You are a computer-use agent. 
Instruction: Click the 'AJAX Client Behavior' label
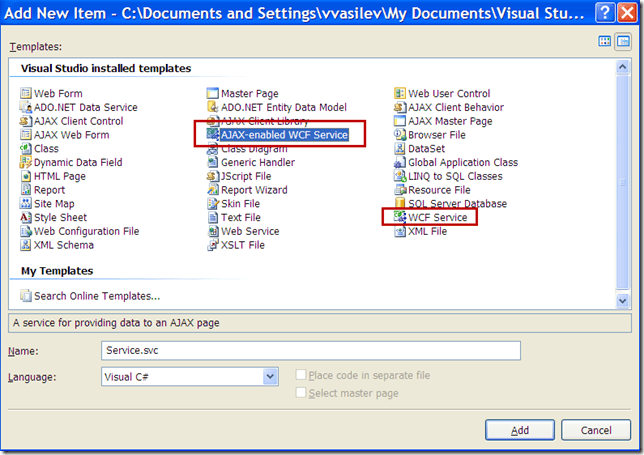click(x=456, y=107)
